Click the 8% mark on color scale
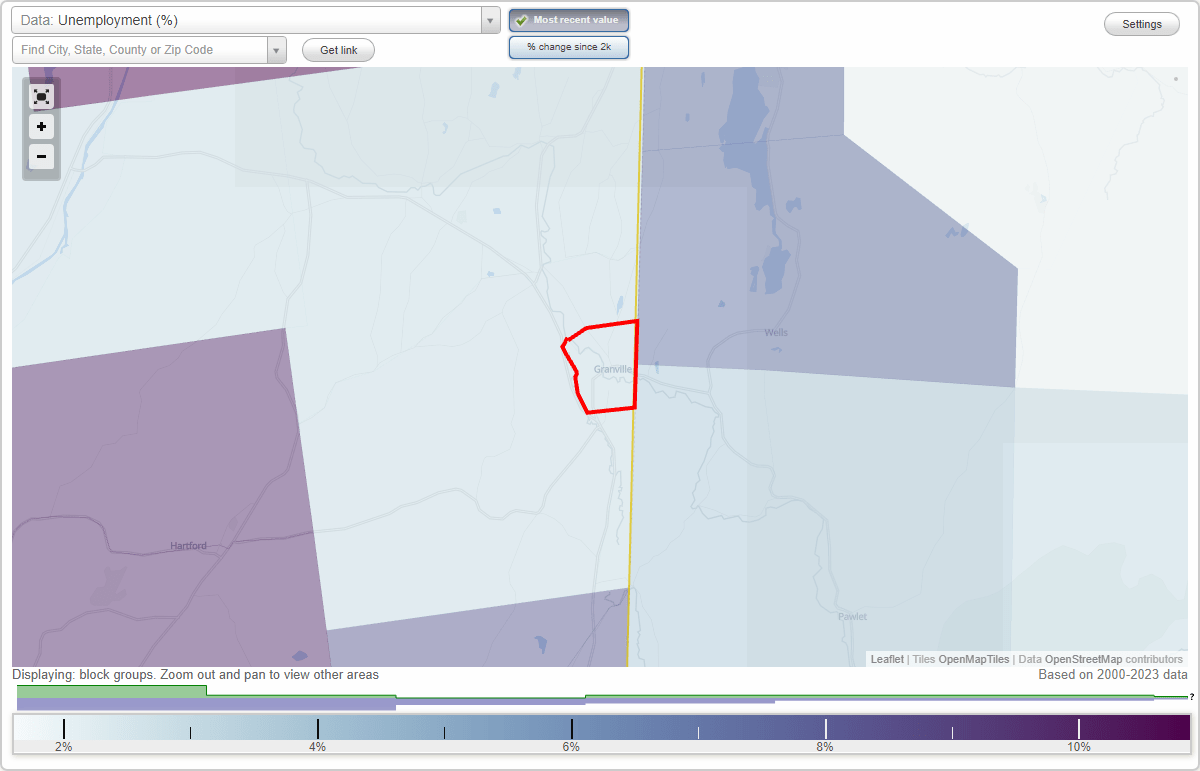The image size is (1200, 771). click(825, 747)
